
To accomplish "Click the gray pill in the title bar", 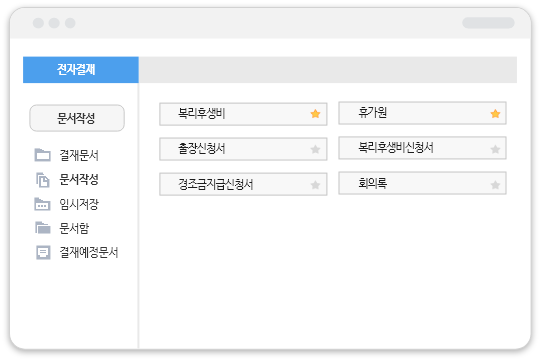I will pyautogui.click(x=488, y=23).
